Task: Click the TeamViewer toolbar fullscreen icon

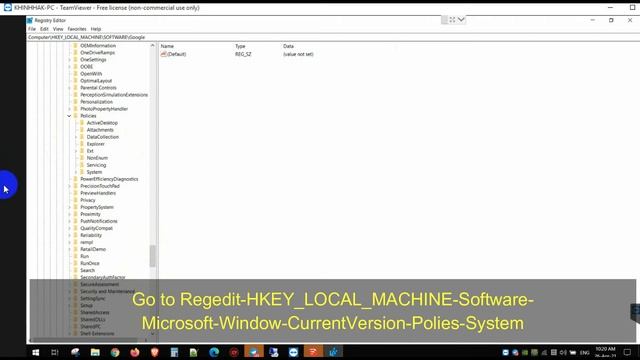Action: click(x=452, y=20)
